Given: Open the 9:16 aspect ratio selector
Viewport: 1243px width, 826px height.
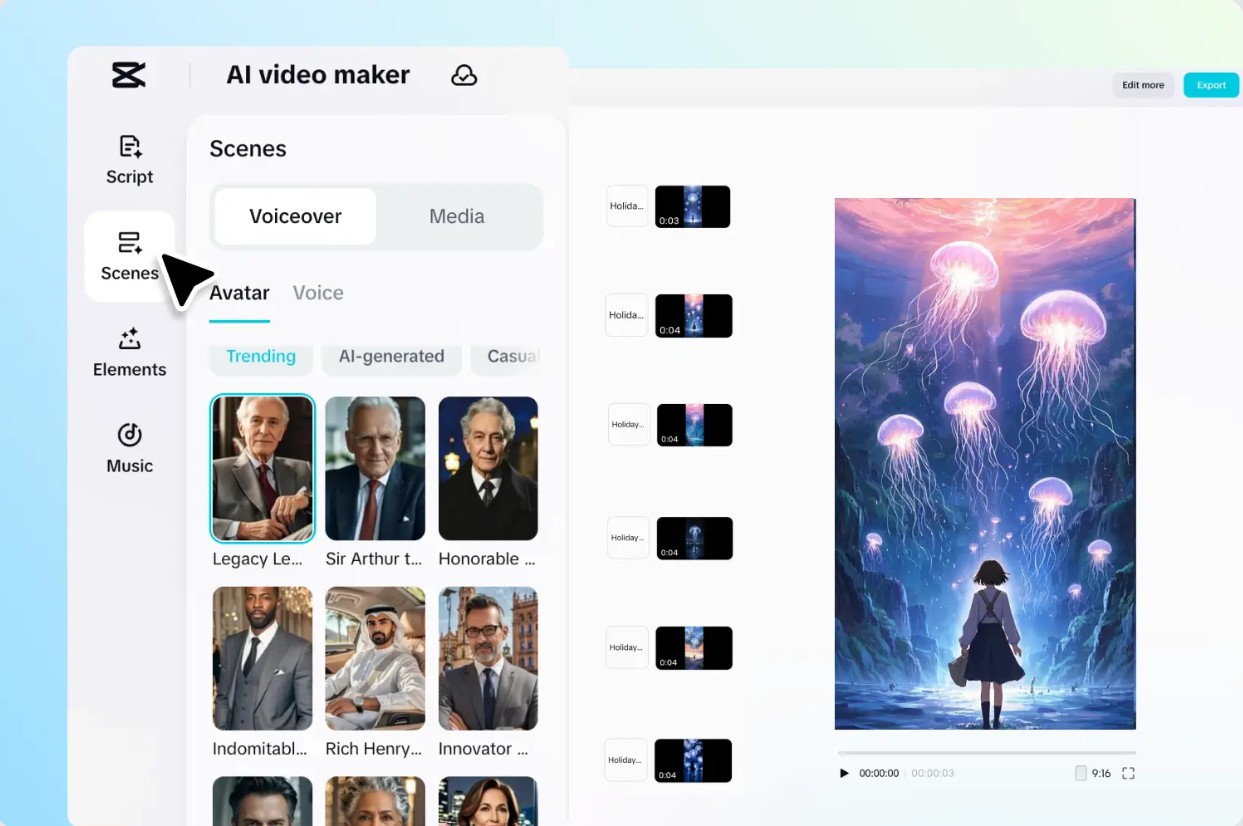Looking at the screenshot, I should [1093, 773].
